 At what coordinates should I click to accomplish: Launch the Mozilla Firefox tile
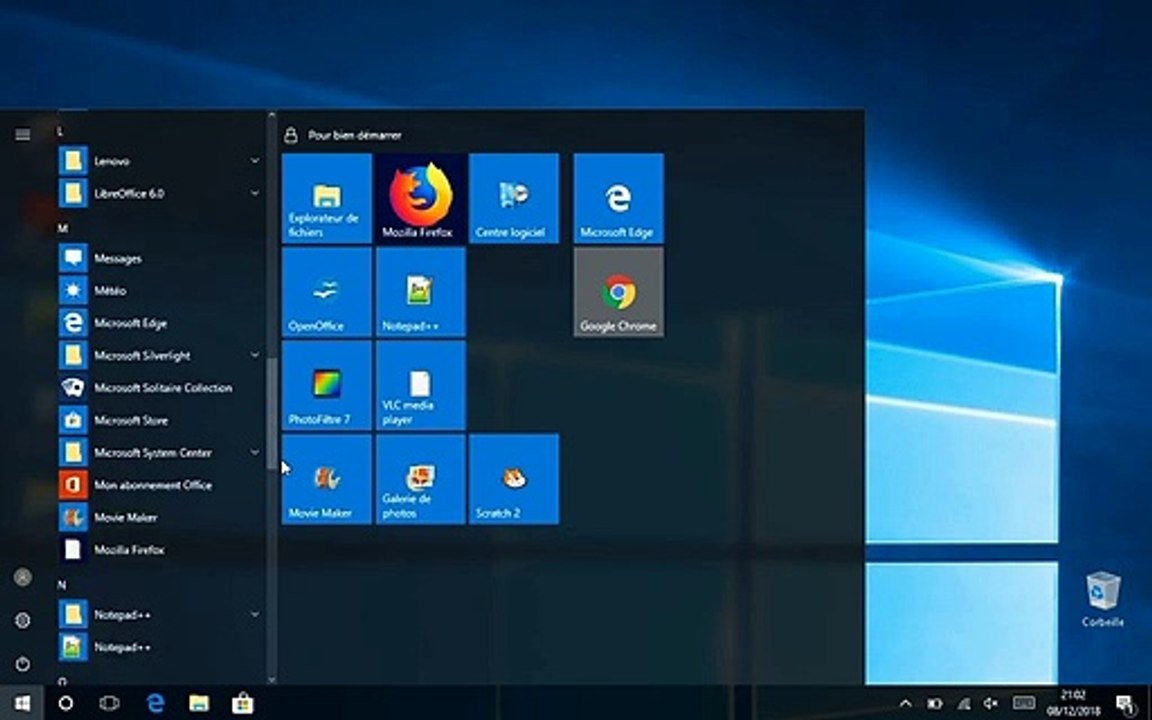420,198
